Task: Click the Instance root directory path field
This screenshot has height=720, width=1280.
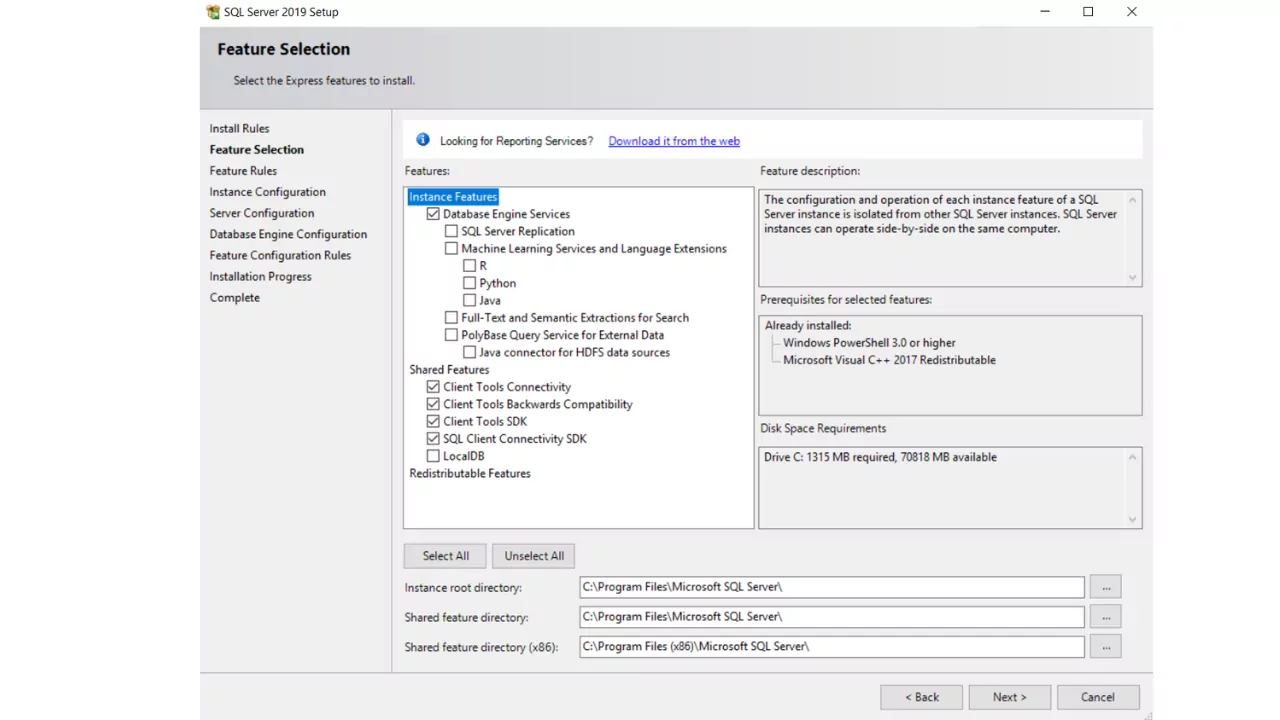Action: [832, 587]
